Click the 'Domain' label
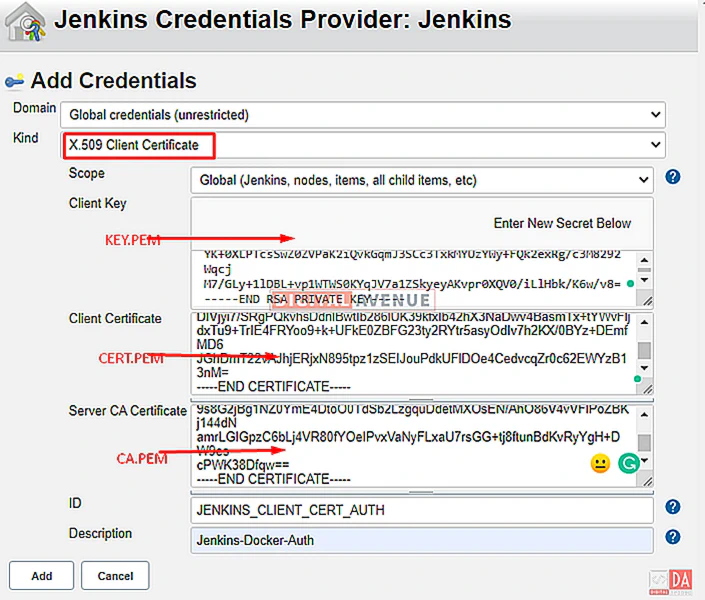This screenshot has width=705, height=600. pos(34,108)
